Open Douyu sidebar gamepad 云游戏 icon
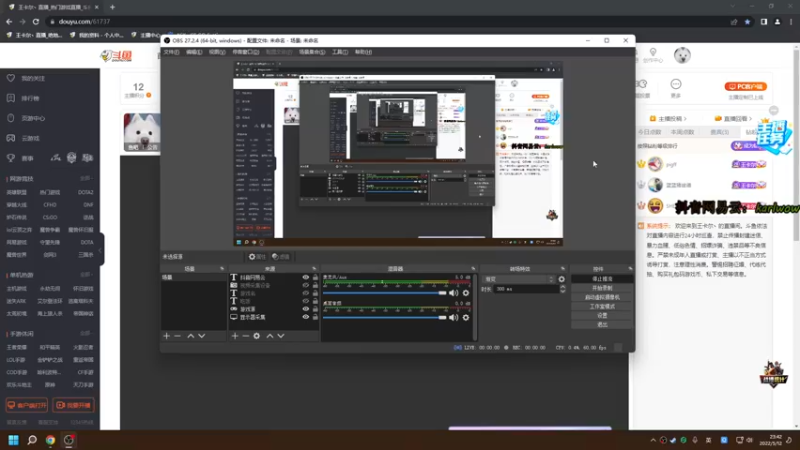Viewport: 800px width, 450px height. [x=11, y=138]
